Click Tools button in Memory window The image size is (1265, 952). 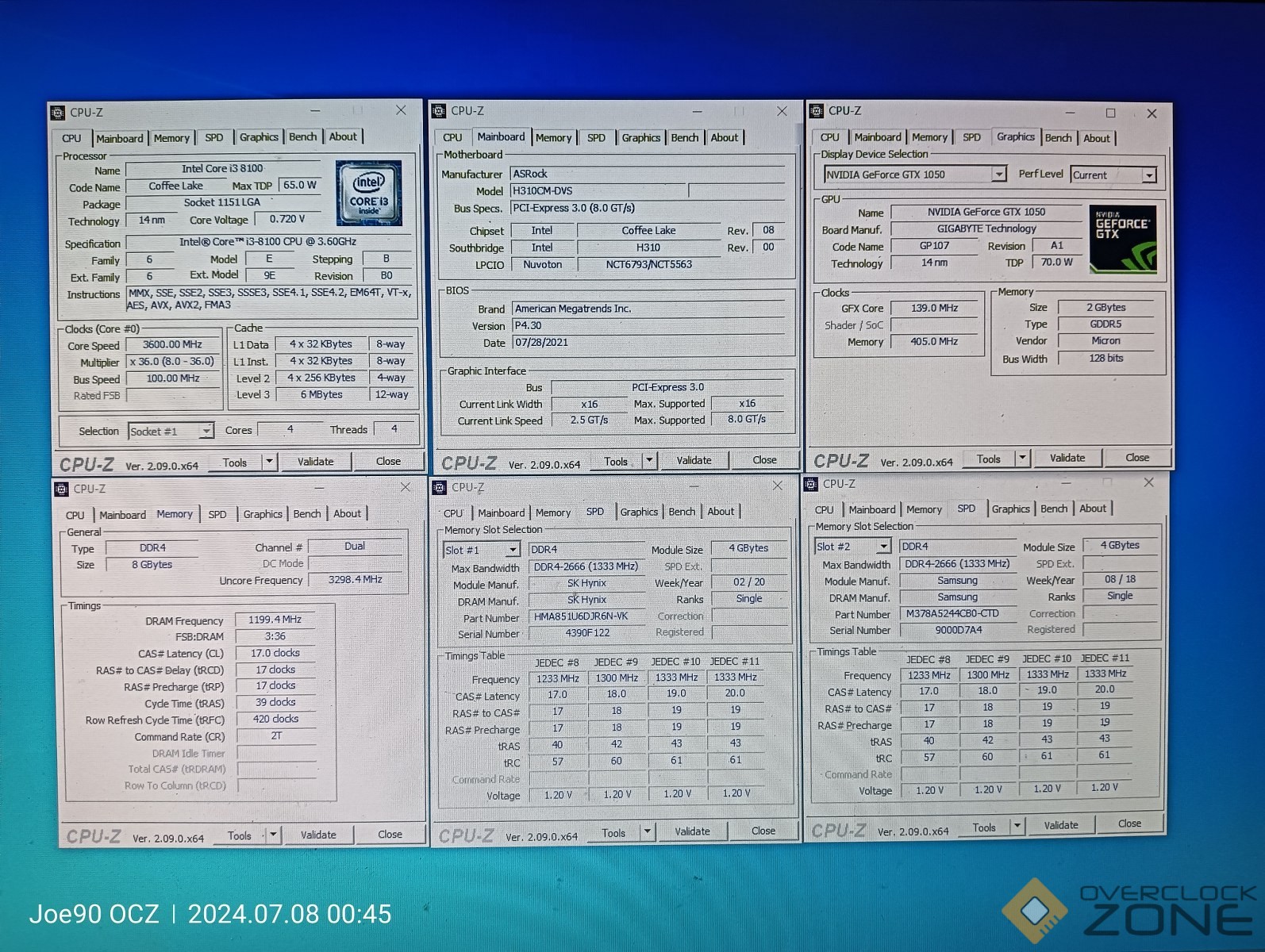click(240, 835)
